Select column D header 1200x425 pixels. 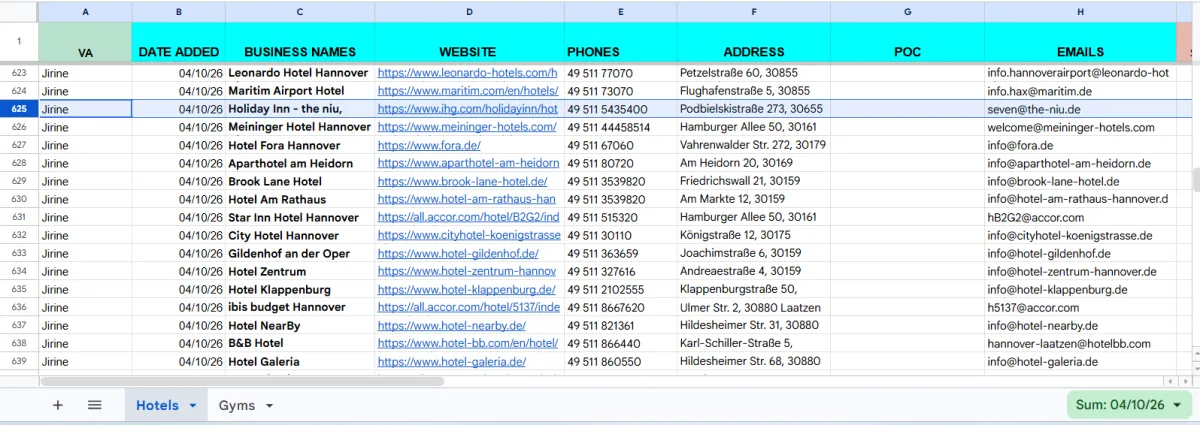469,11
